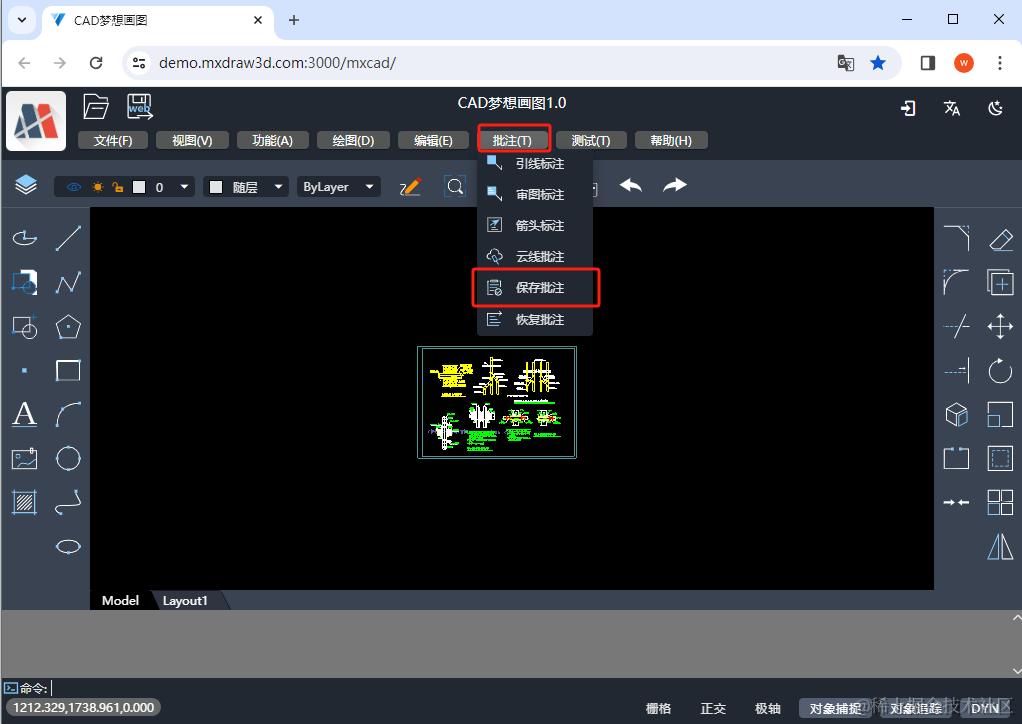
Task: Expand the ByLayer linetype dropdown
Action: tap(370, 187)
